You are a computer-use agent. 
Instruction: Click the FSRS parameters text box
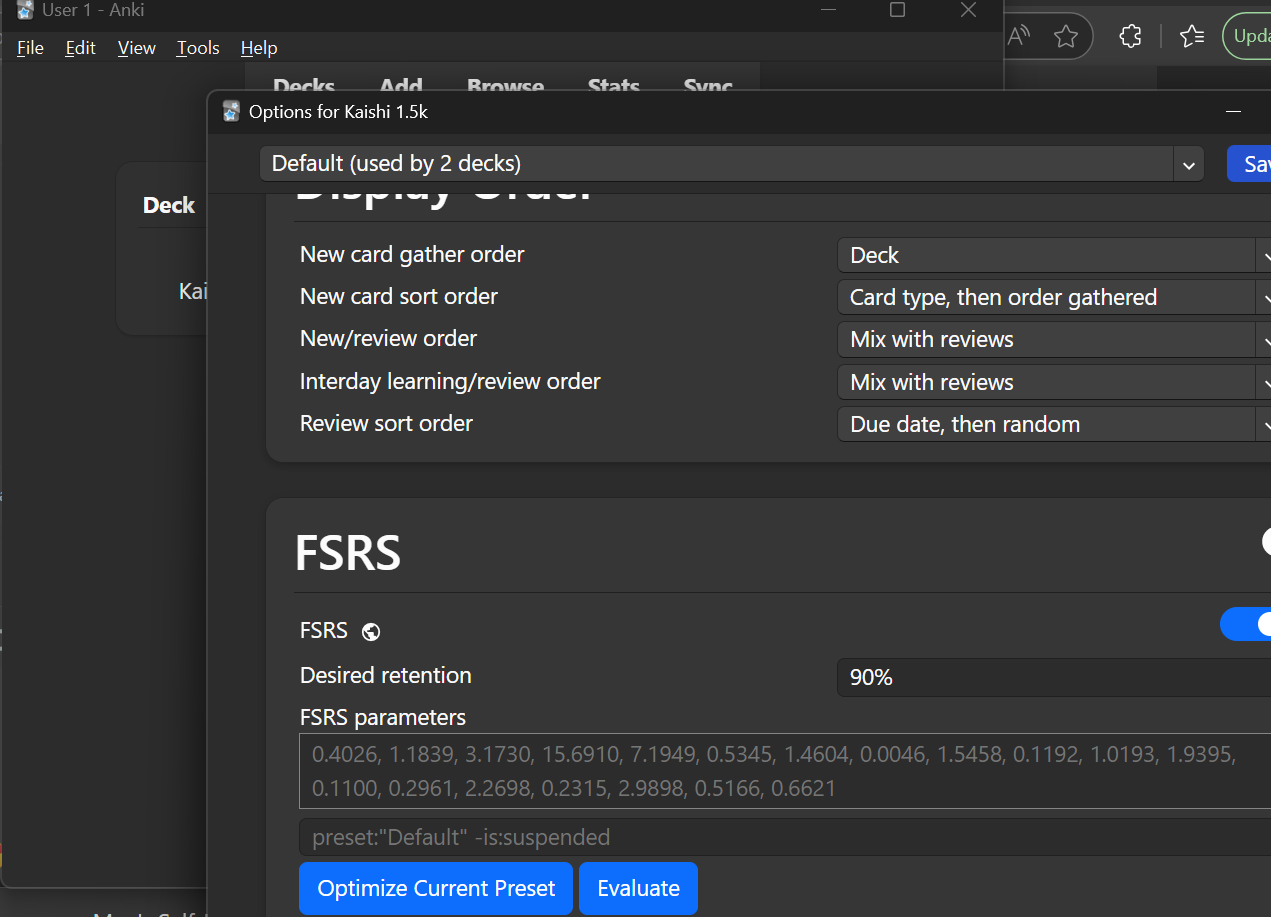click(785, 771)
